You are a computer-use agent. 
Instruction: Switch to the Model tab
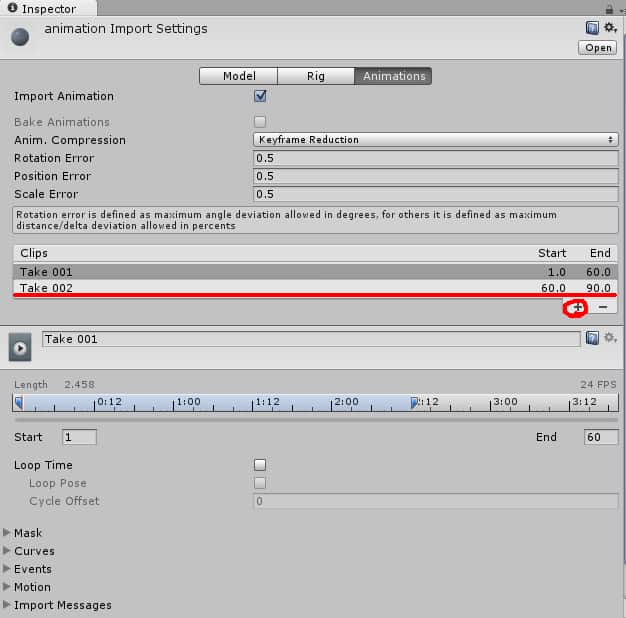tap(238, 76)
